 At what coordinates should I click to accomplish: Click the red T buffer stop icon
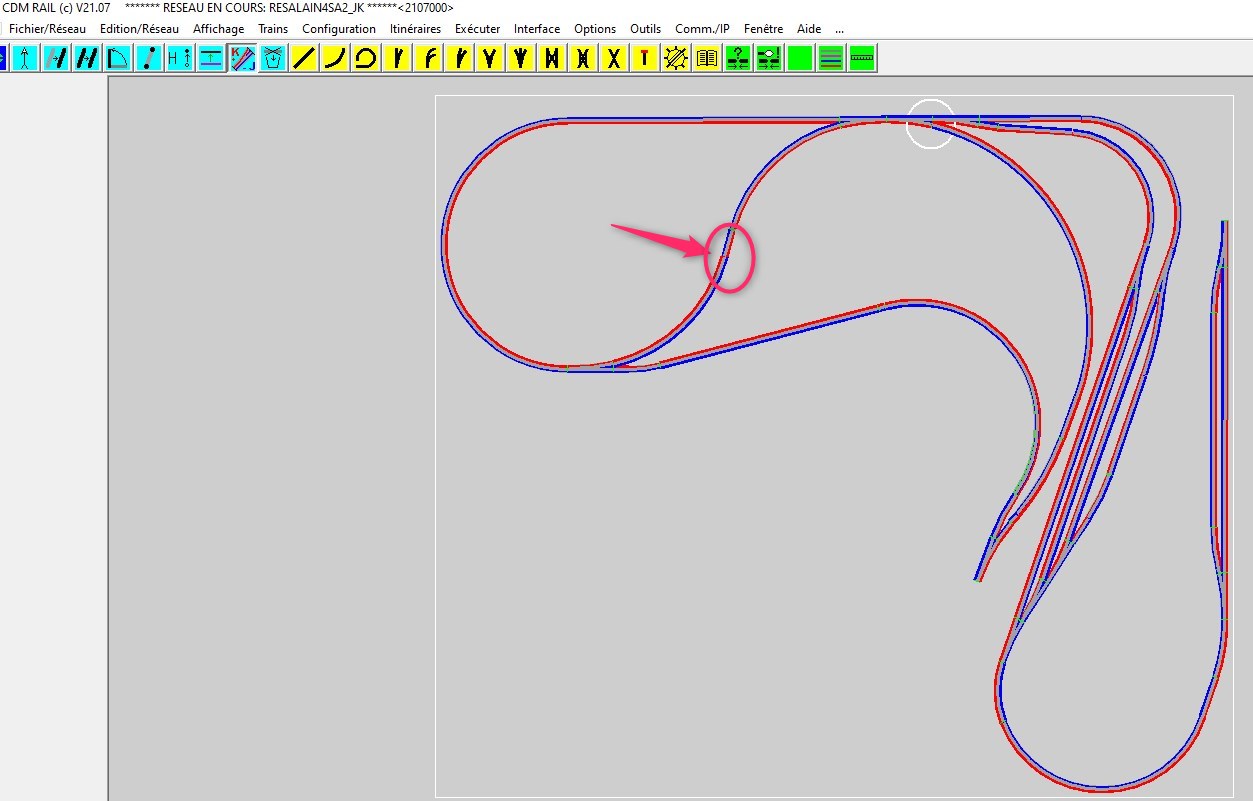645,58
